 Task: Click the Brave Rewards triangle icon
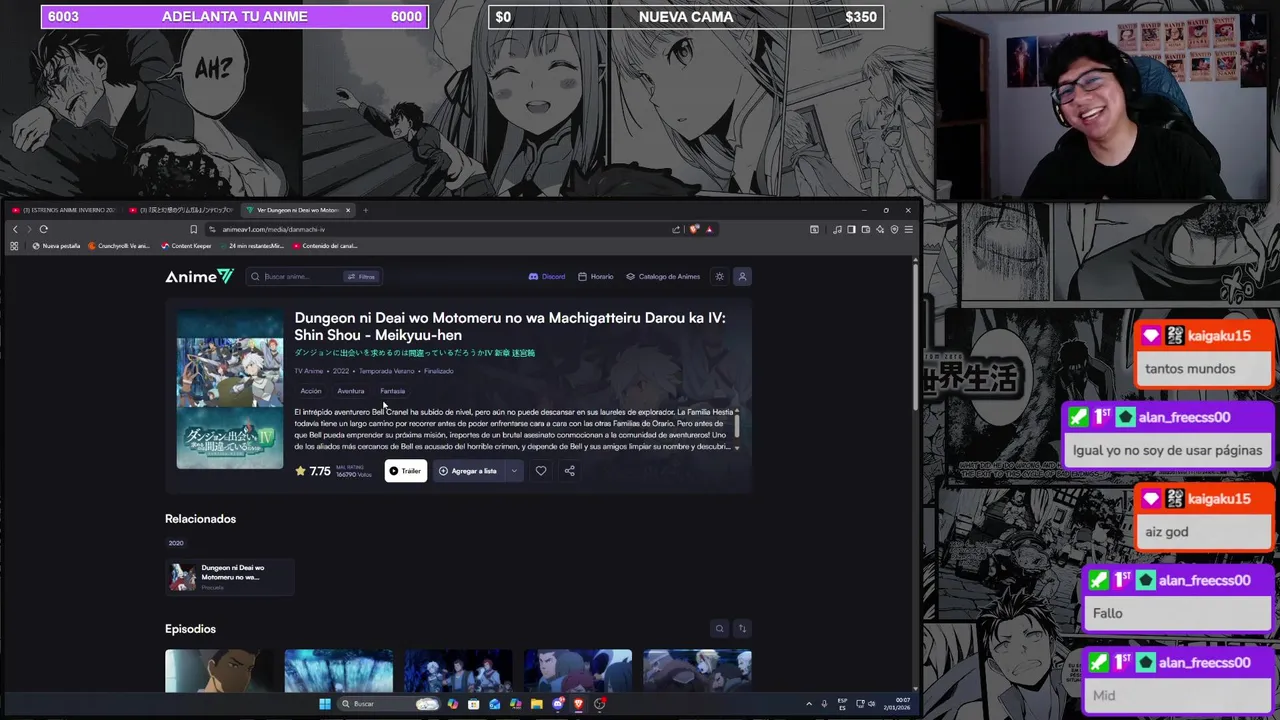[709, 230]
